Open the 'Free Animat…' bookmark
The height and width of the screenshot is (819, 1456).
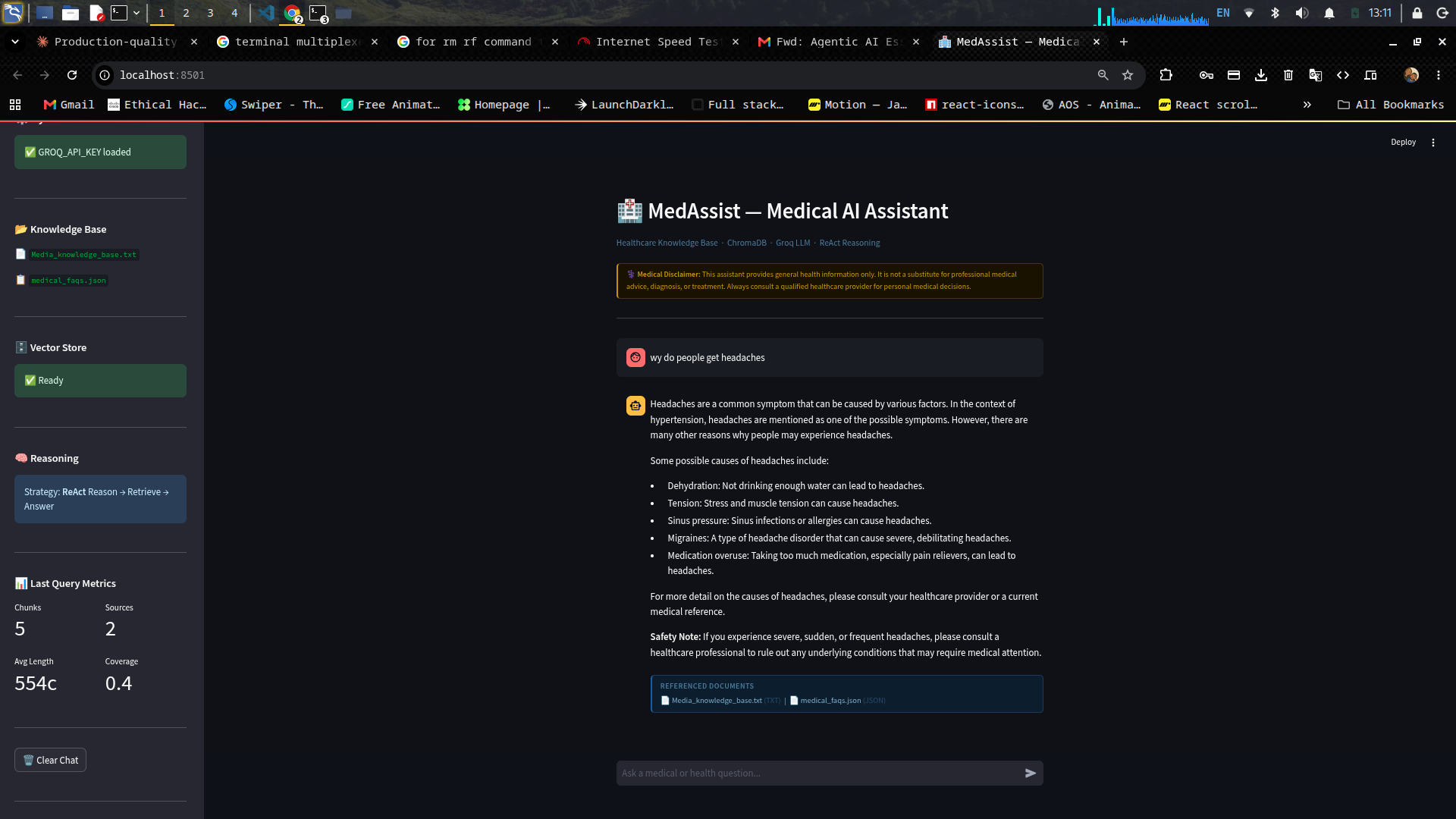pos(391,105)
